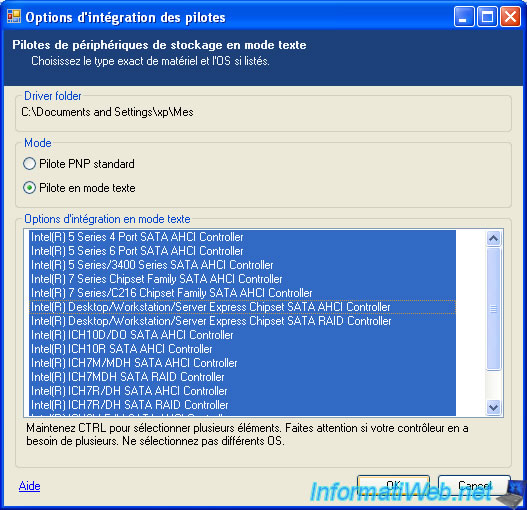Click the Cancel button
The width and height of the screenshot is (527, 510).
tap(474, 486)
